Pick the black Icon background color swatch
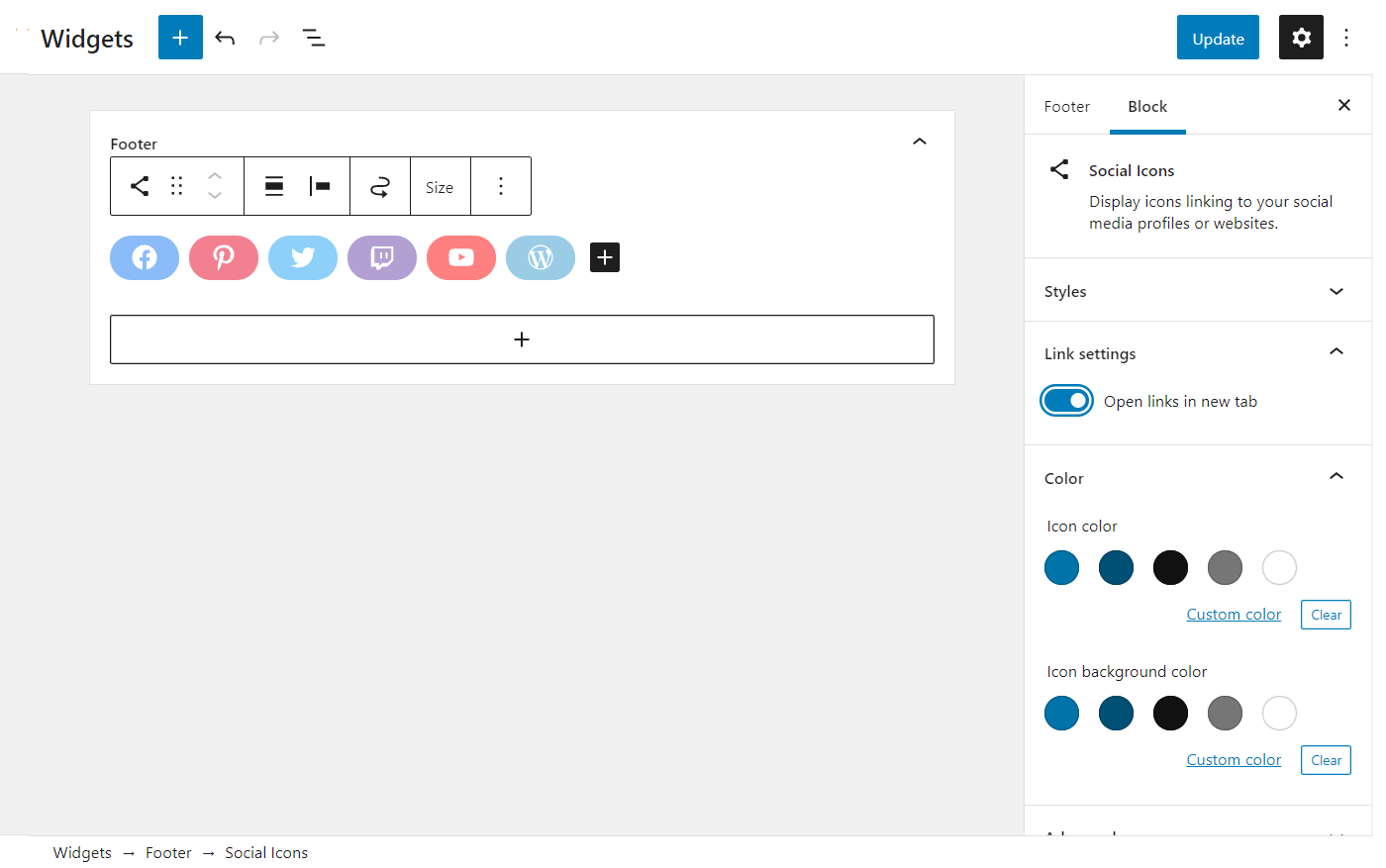Screen dimensions: 1386x868 tap(1170, 713)
